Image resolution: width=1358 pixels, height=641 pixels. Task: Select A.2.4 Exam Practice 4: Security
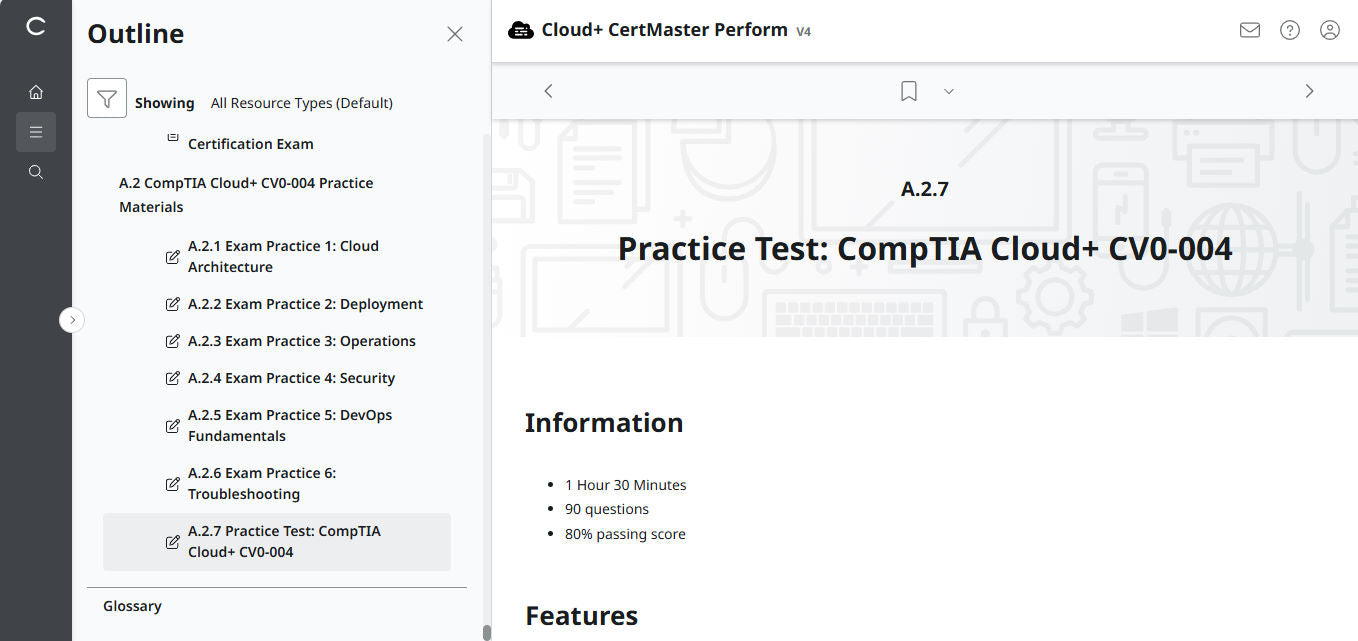click(x=291, y=377)
